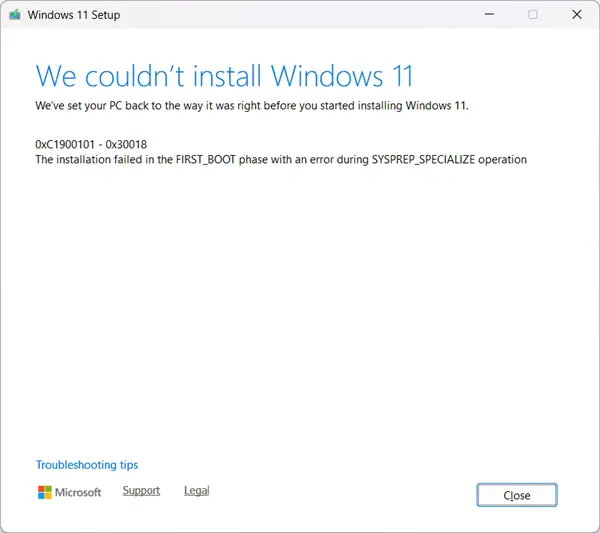Click "installing Windows 11." at end of subtitle
Viewport: 600px width, 533px height.
click(413, 106)
